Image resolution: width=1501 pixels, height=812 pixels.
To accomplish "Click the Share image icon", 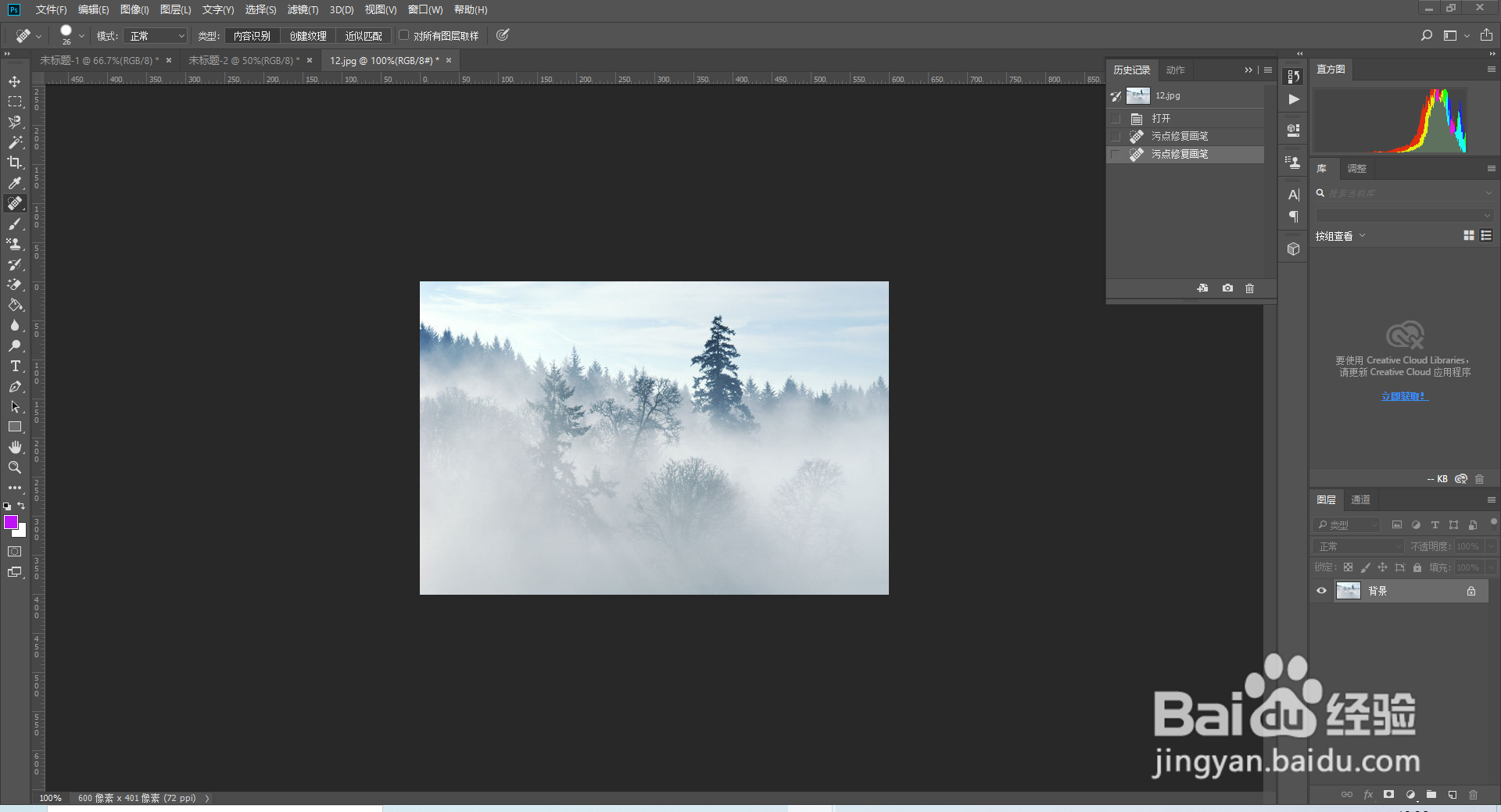I will 1486,35.
